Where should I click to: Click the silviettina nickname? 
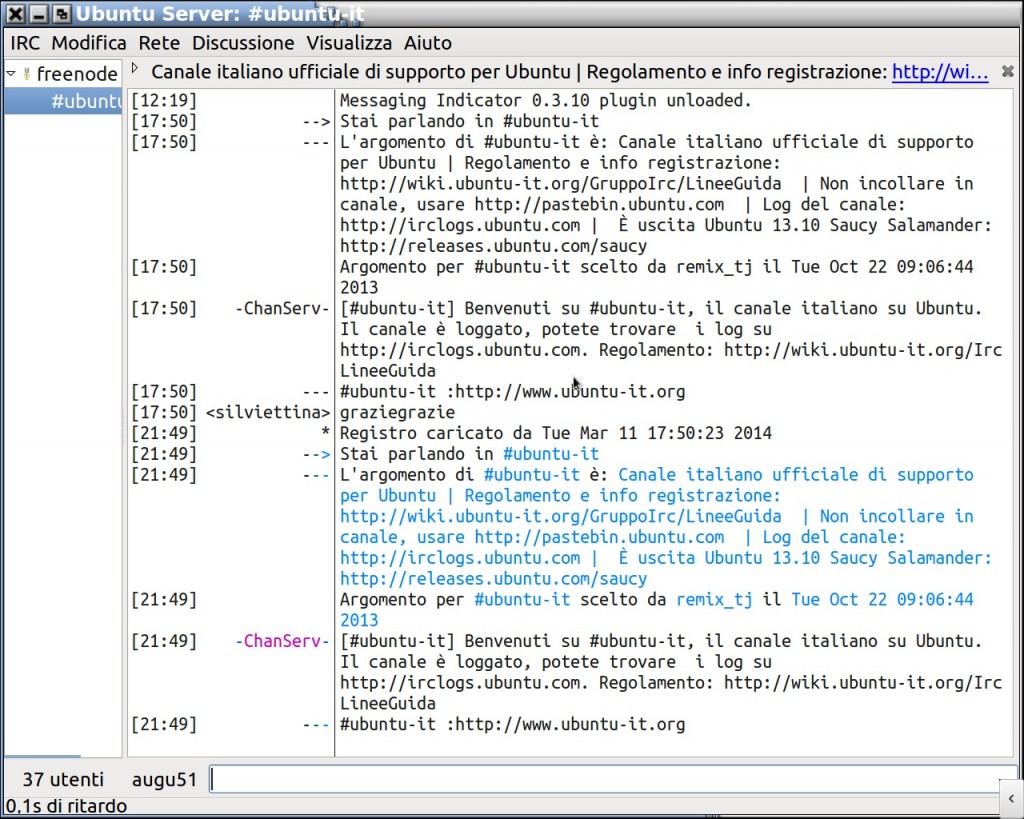tap(268, 412)
